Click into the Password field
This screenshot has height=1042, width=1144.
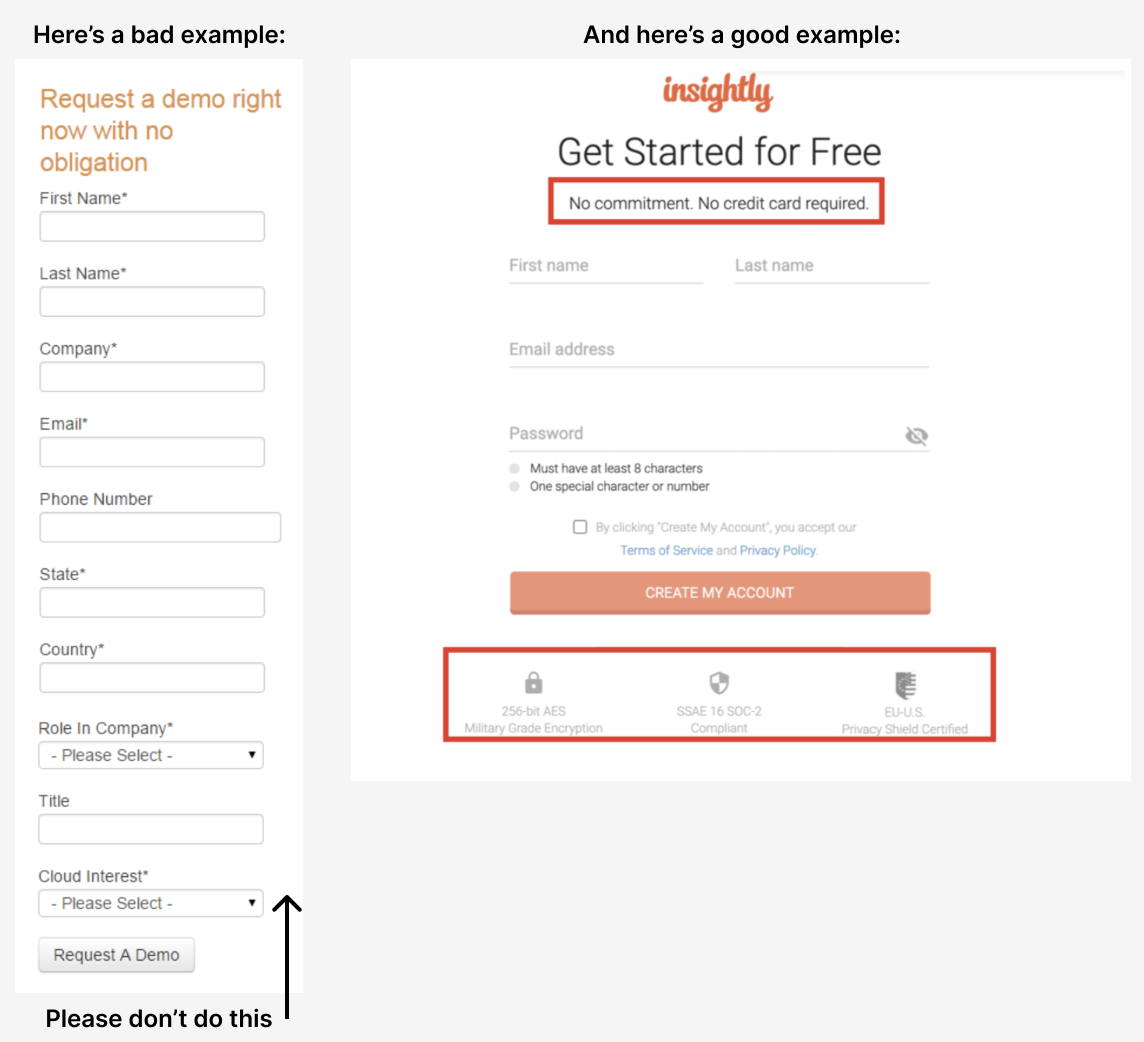pyautogui.click(x=700, y=434)
